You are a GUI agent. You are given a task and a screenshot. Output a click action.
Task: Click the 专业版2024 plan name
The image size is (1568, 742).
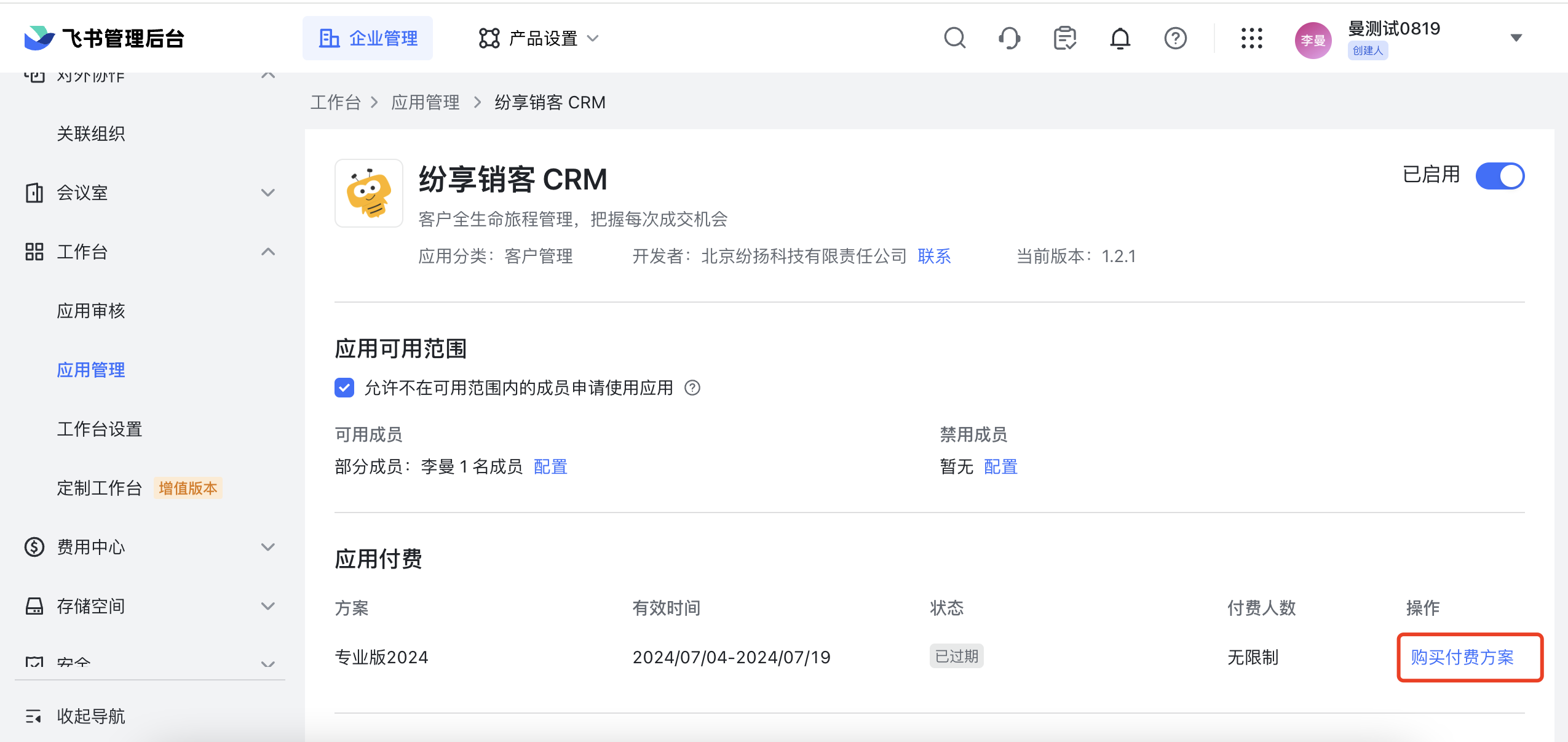click(381, 657)
